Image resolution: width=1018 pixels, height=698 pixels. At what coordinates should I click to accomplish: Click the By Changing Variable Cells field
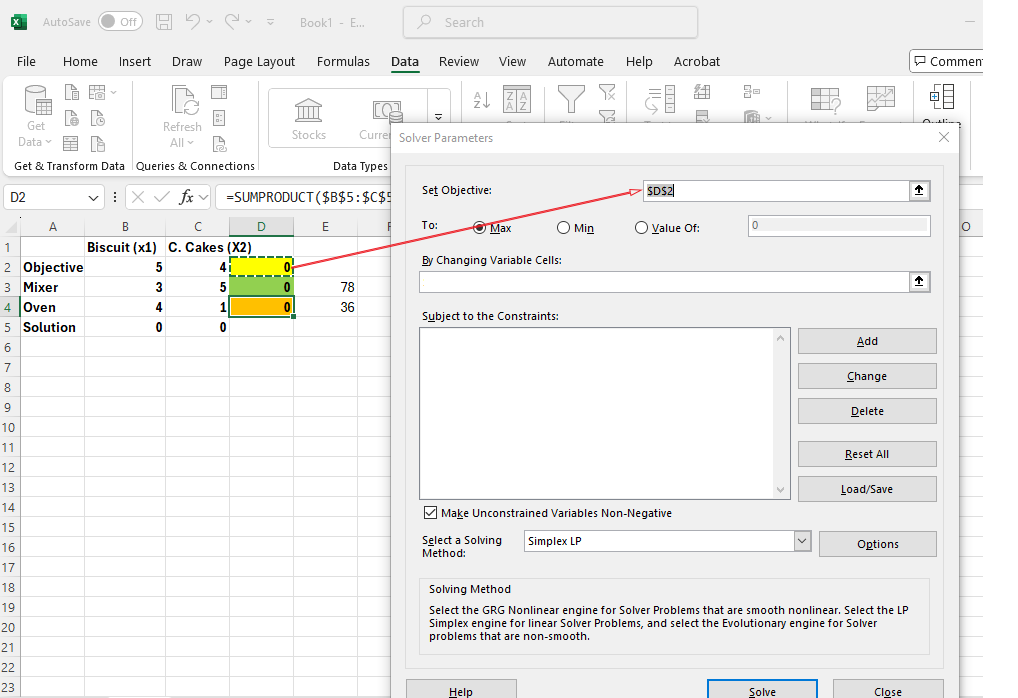pyautogui.click(x=664, y=282)
